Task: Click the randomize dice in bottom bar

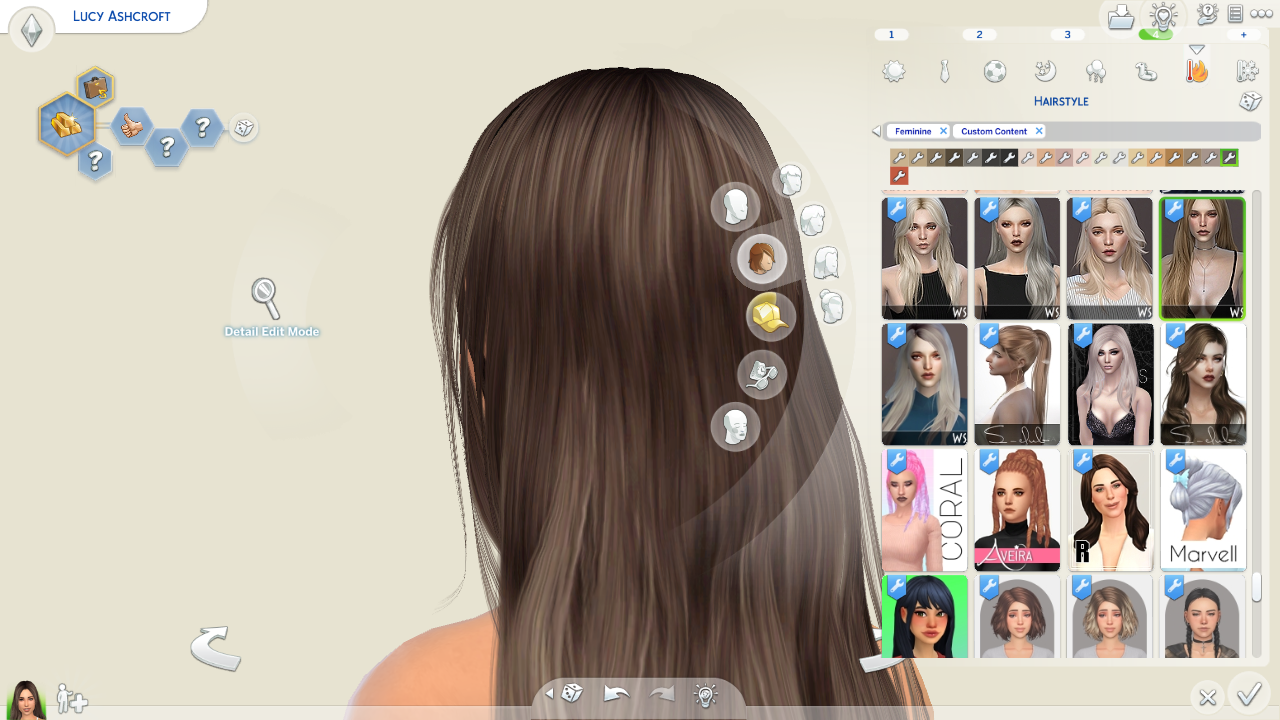Action: point(571,693)
